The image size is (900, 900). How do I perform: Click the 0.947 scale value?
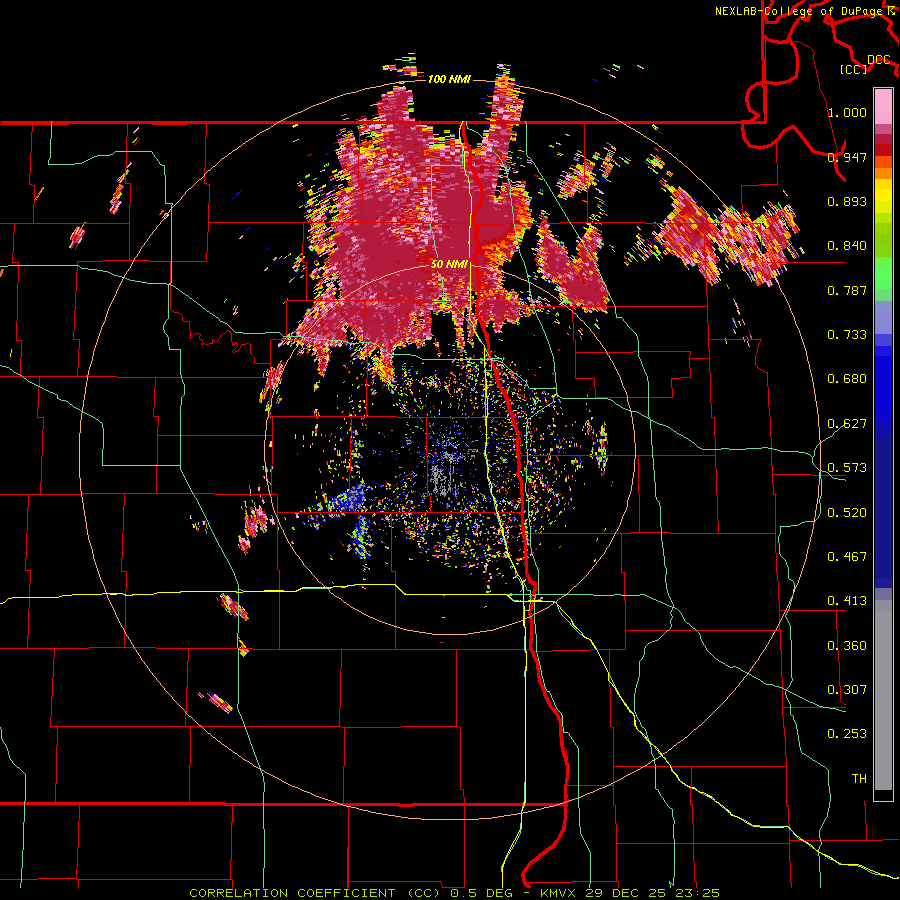click(x=847, y=157)
